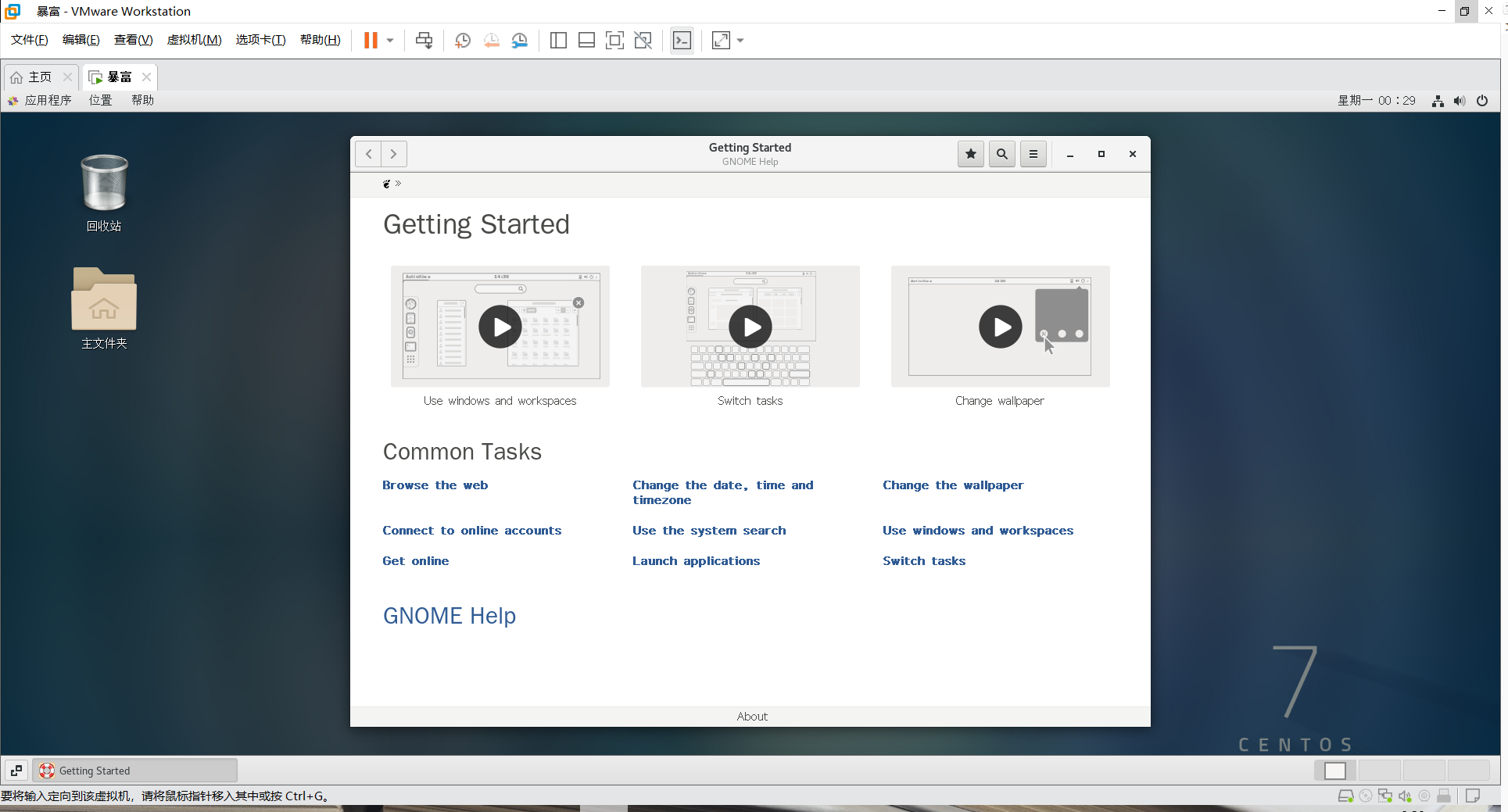Send Ctrl+Alt+Del to the virtual machine
Screen dimensions: 1508x812
click(424, 41)
